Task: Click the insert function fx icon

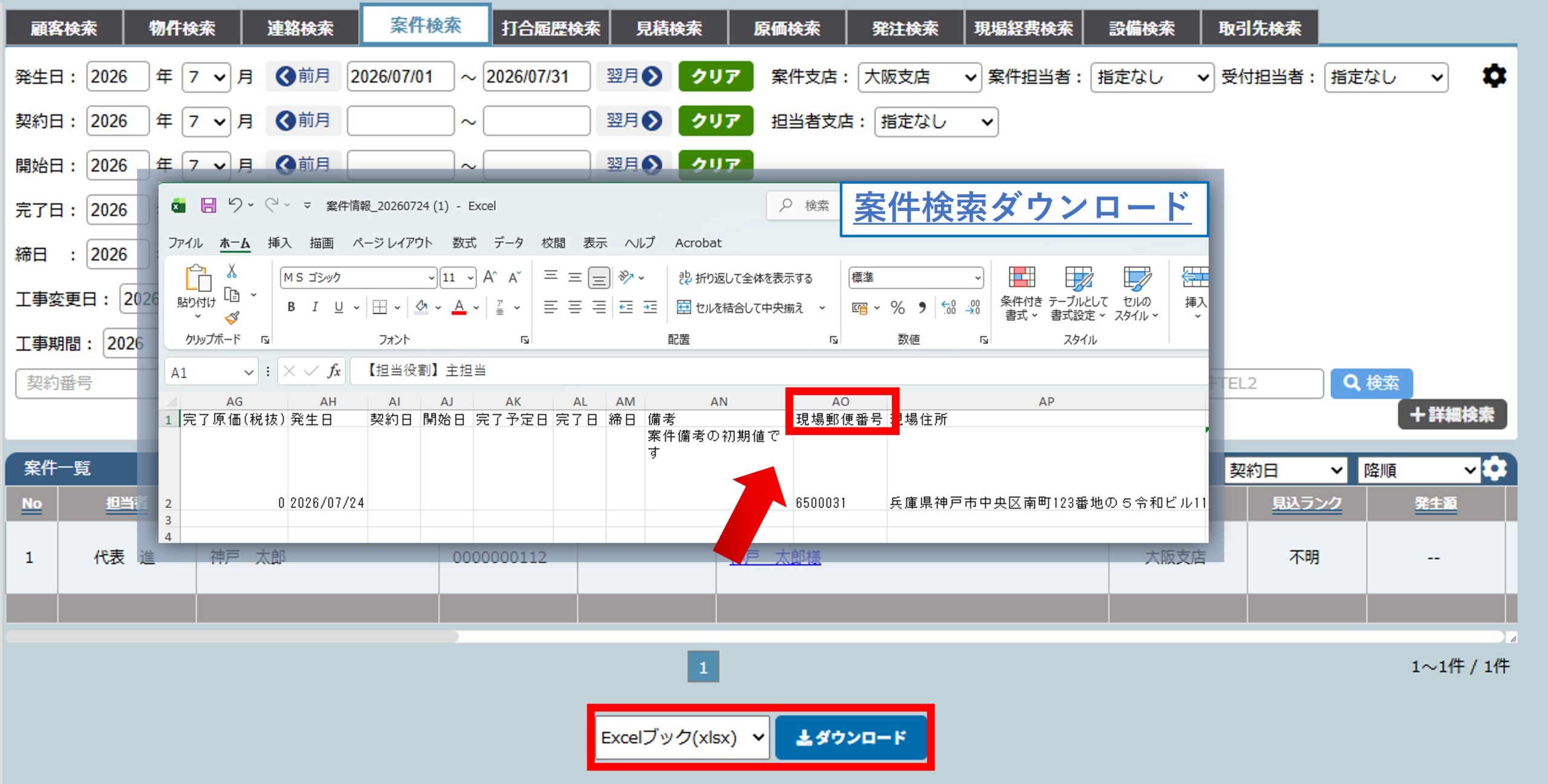Action: 334,371
